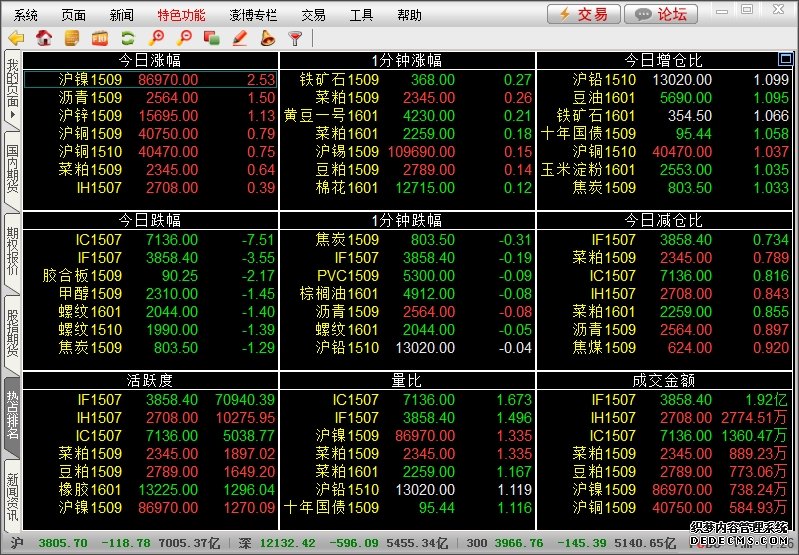Screen dimensions: 799x555
Task: Open the 工具 menu
Action: (361, 15)
